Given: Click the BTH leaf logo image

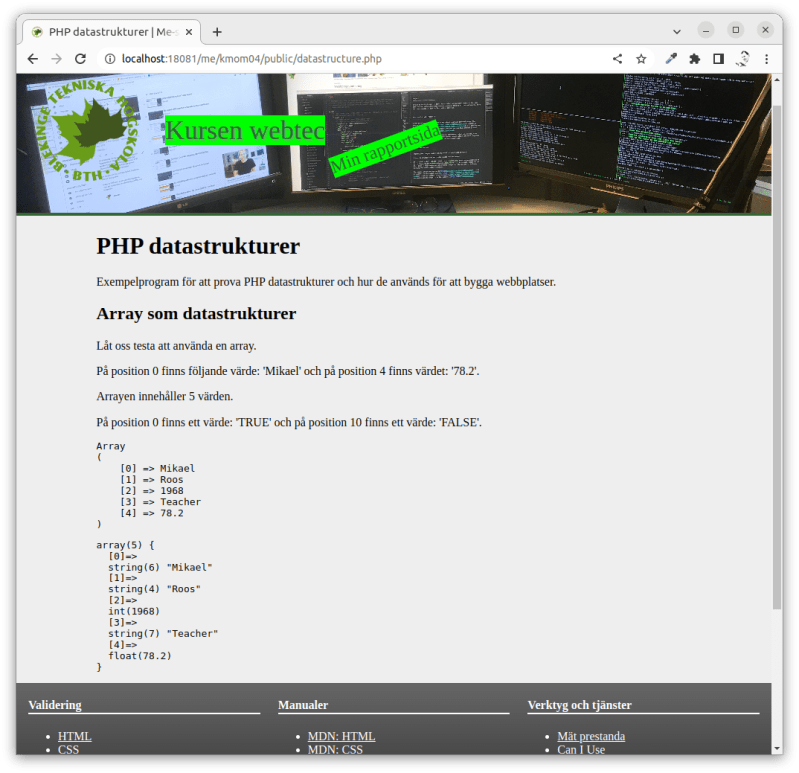Looking at the screenshot, I should pyautogui.click(x=87, y=131).
